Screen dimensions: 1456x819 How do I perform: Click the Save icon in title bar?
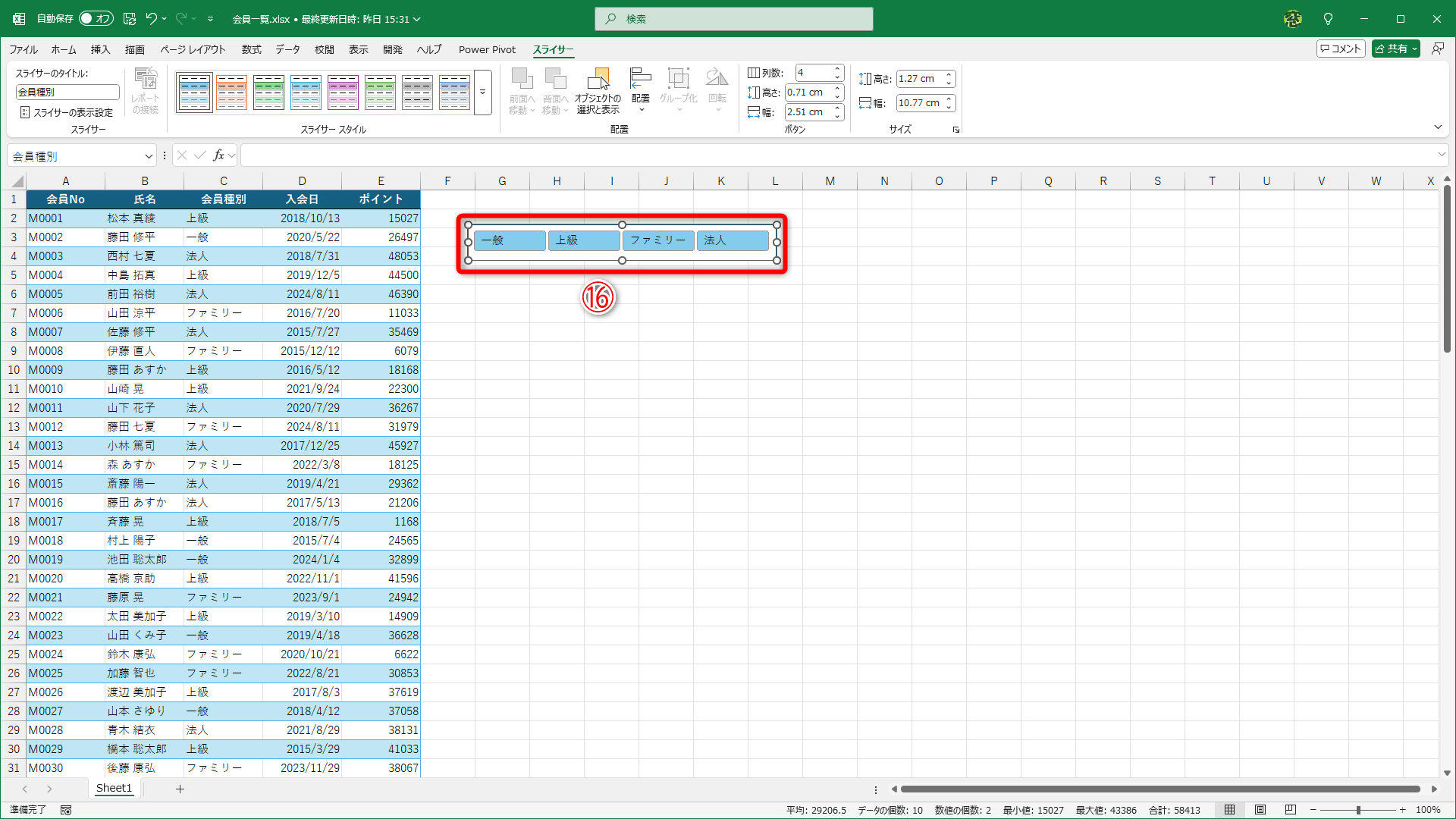point(130,19)
